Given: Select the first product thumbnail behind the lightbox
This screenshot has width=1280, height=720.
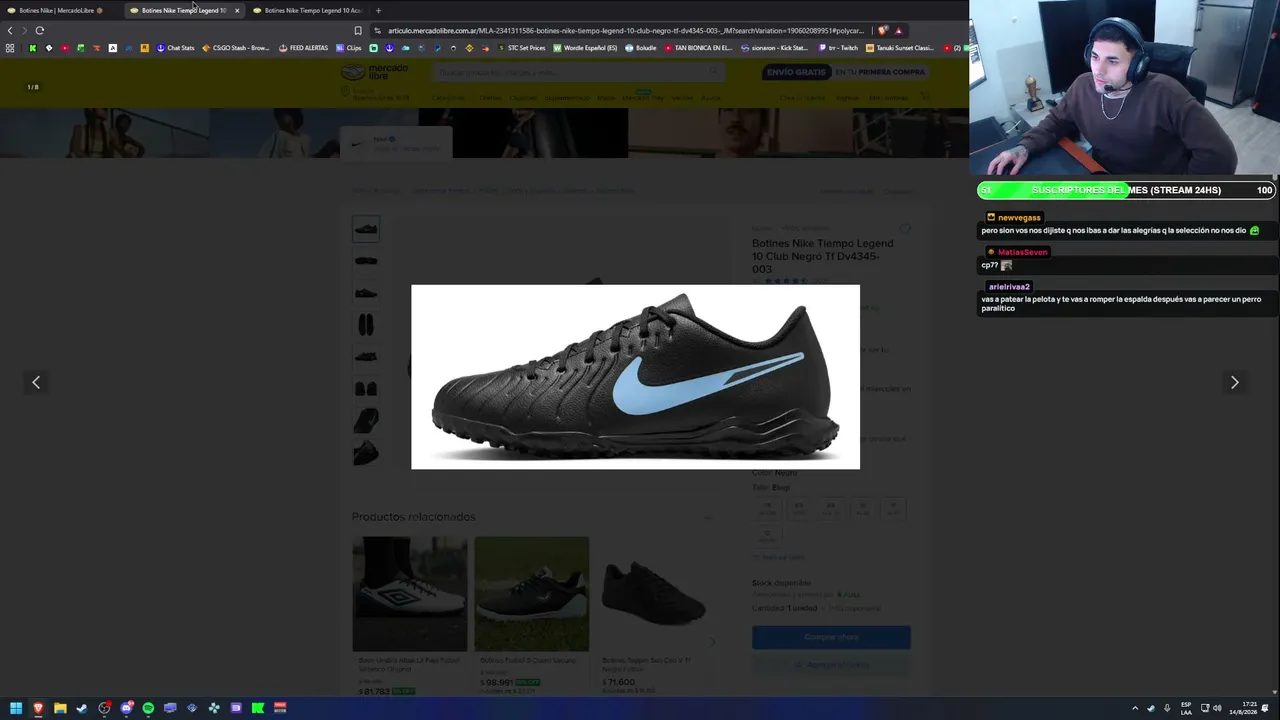Looking at the screenshot, I should [x=366, y=229].
